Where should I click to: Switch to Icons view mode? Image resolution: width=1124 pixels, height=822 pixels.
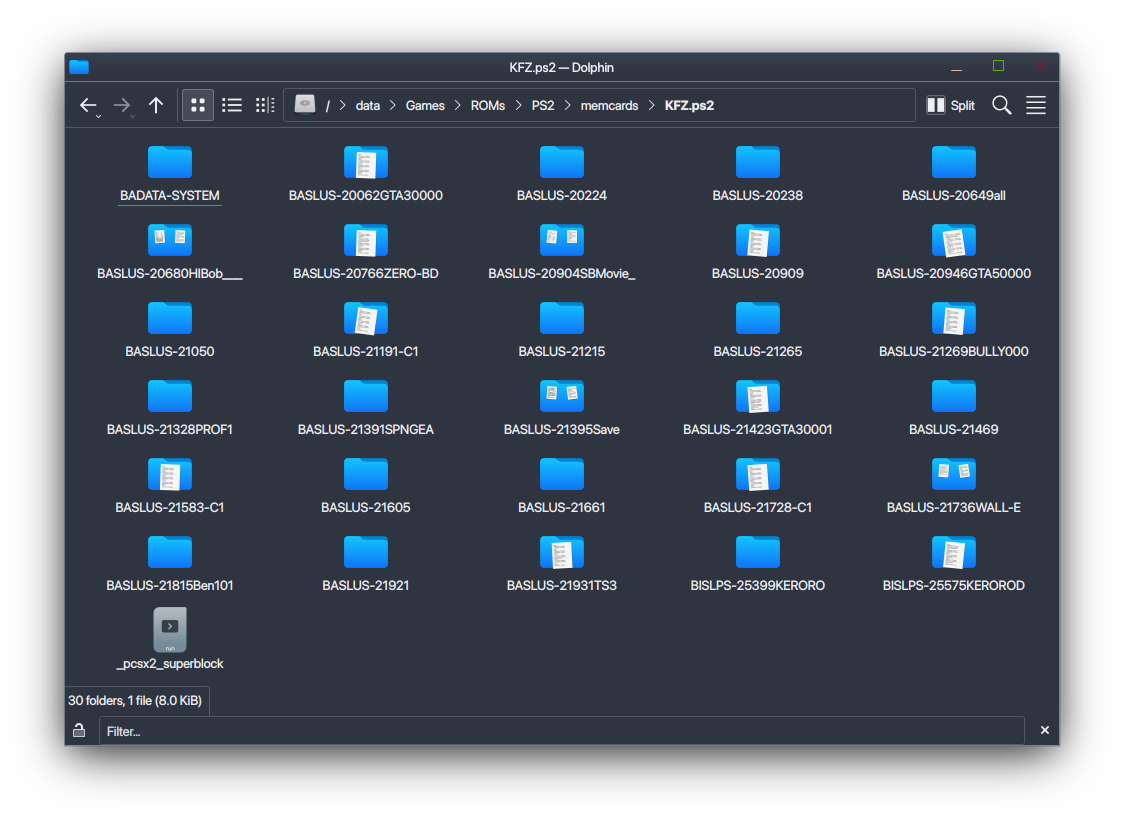pos(198,105)
